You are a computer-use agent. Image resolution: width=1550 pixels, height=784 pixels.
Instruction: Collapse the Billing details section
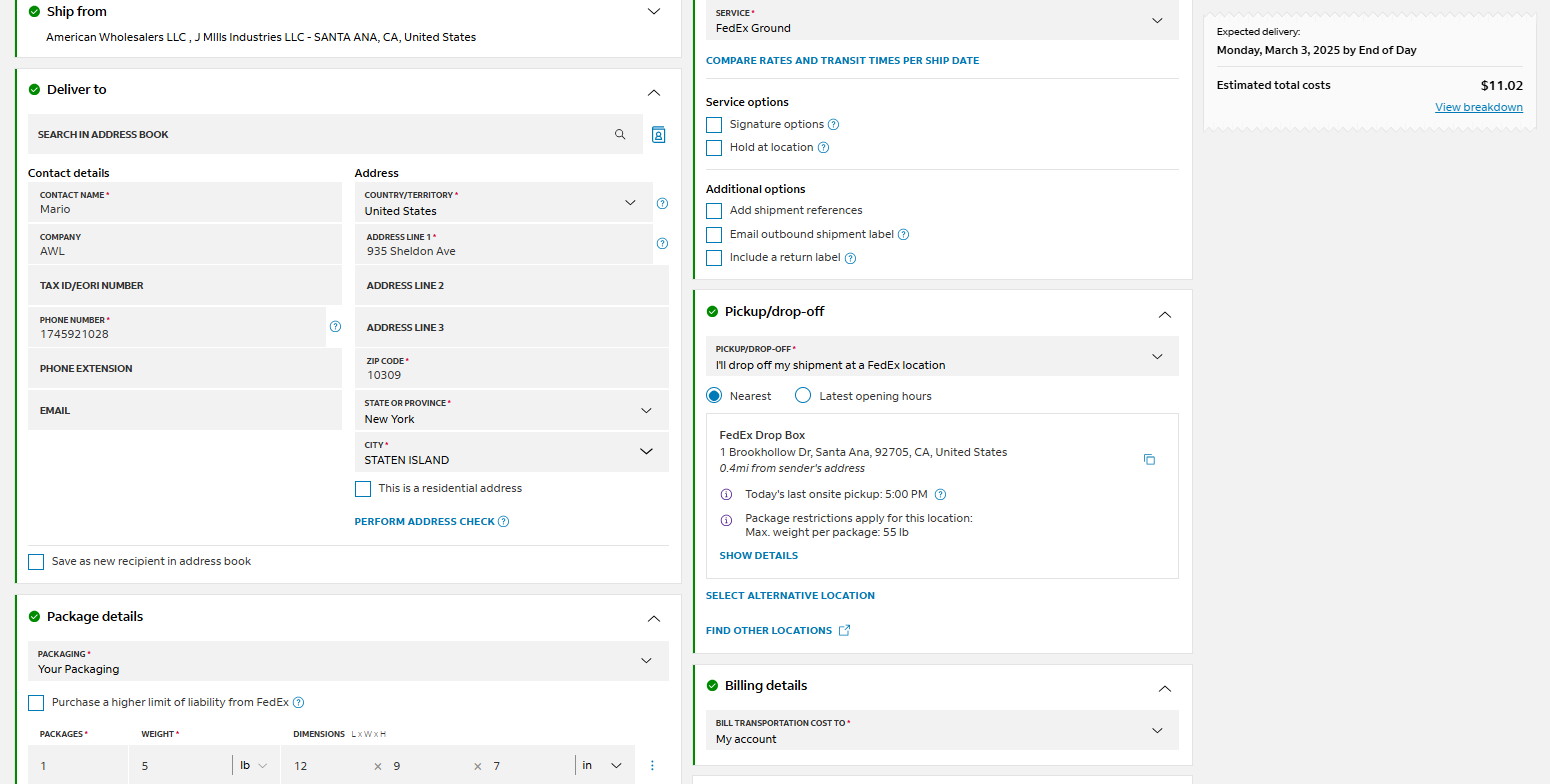1164,688
